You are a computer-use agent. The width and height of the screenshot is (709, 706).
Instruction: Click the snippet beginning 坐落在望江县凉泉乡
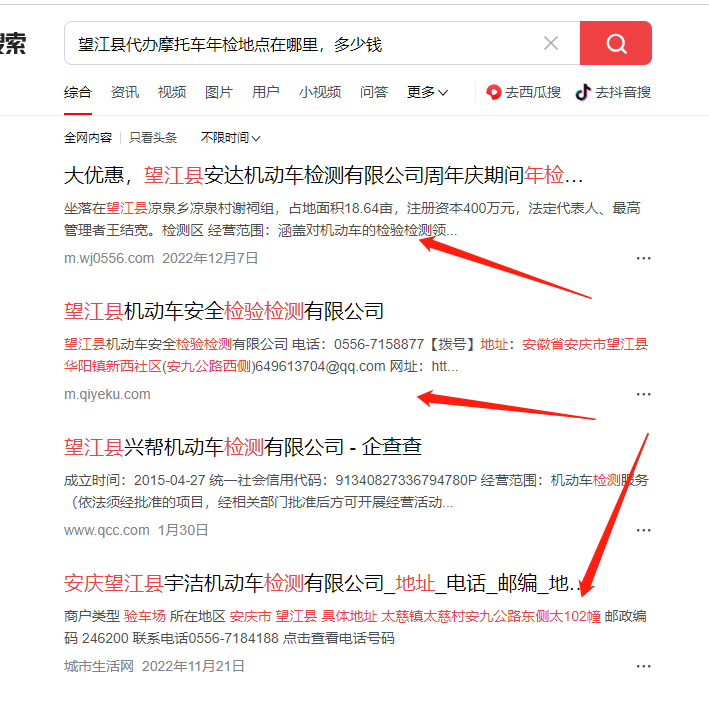[x=352, y=219]
